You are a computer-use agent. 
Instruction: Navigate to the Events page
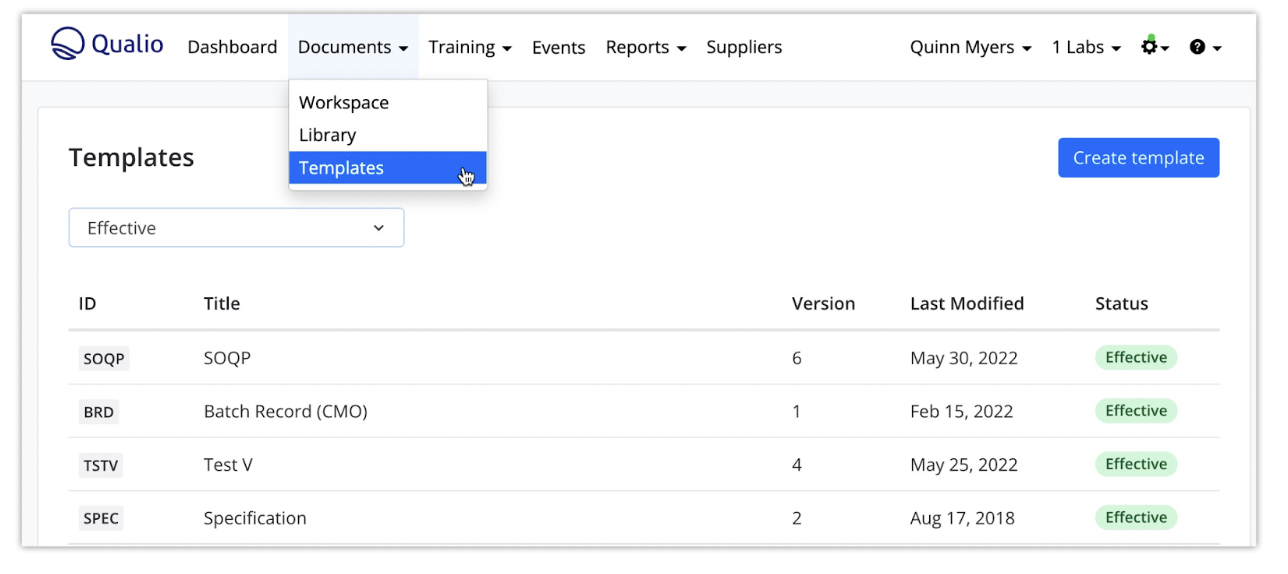pyautogui.click(x=558, y=47)
